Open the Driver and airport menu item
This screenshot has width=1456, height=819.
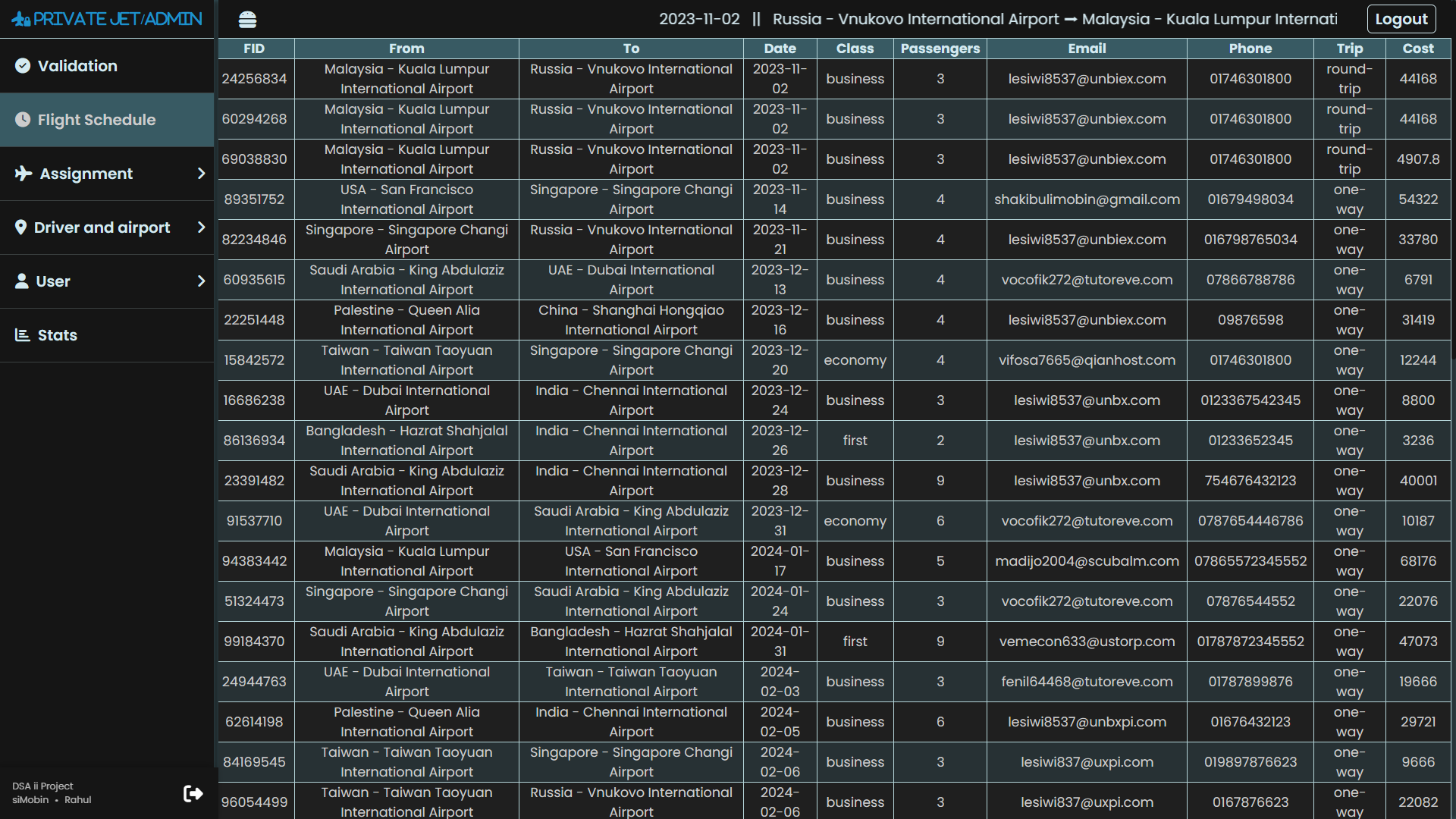[107, 227]
